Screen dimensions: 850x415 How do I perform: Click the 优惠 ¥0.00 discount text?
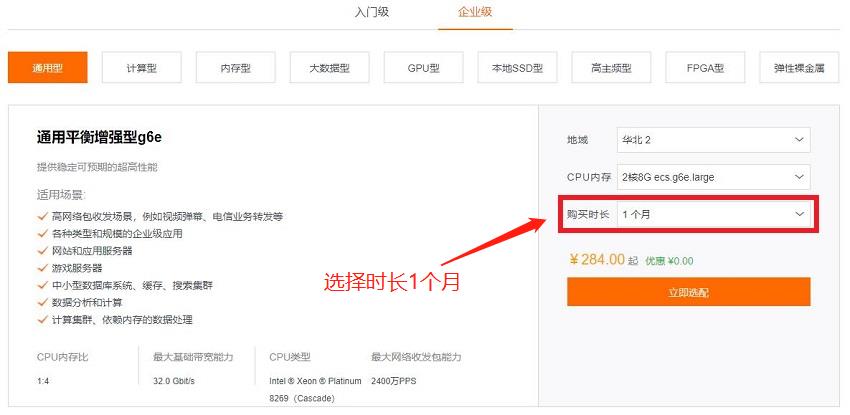pos(669,261)
